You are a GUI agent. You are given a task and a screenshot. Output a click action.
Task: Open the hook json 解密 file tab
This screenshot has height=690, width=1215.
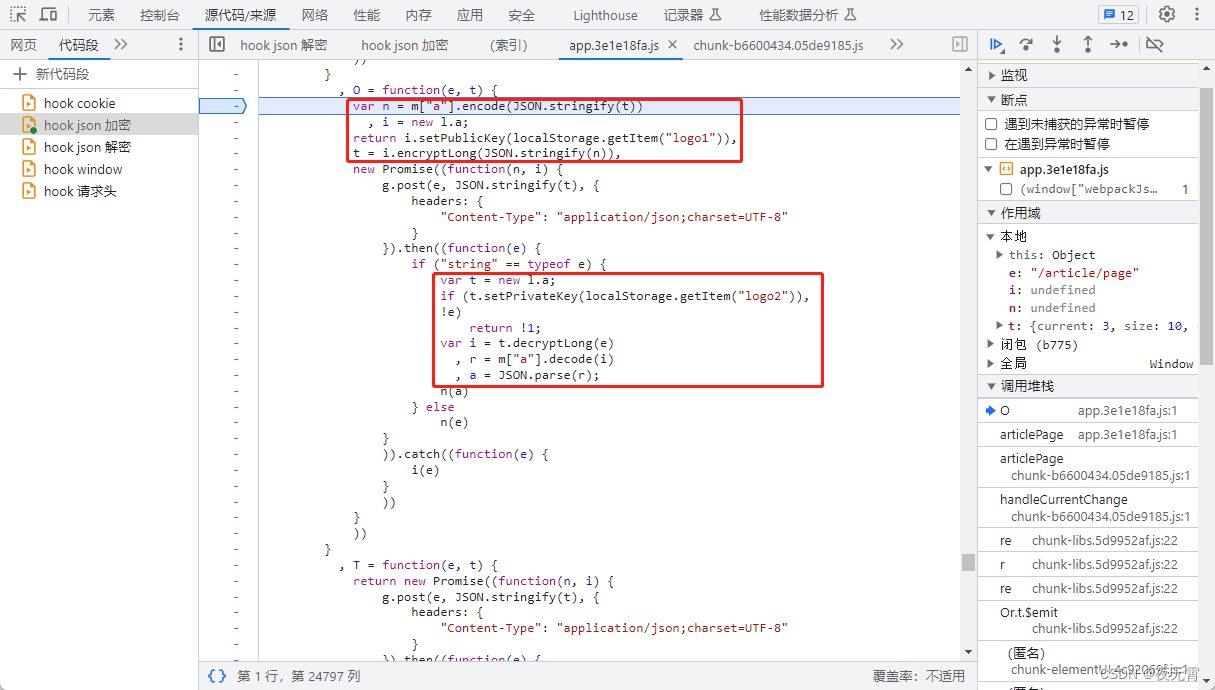click(284, 45)
